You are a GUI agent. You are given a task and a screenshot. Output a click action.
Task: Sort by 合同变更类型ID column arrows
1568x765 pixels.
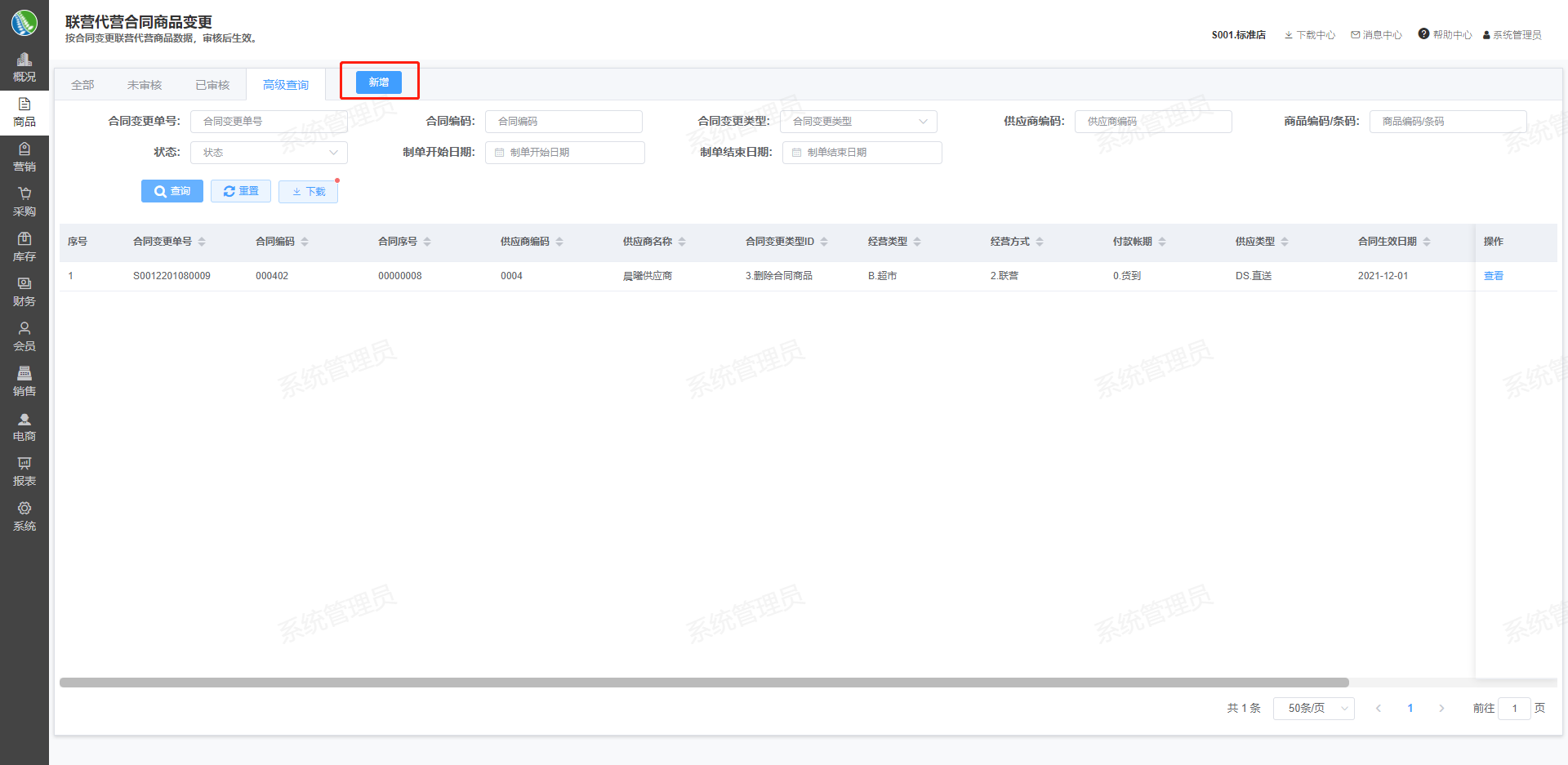pos(824,242)
